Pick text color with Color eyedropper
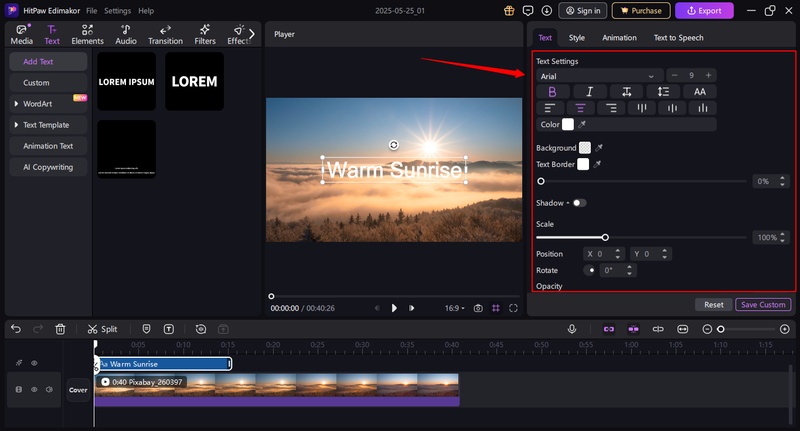Screen dimensions: 800x431 (582, 124)
